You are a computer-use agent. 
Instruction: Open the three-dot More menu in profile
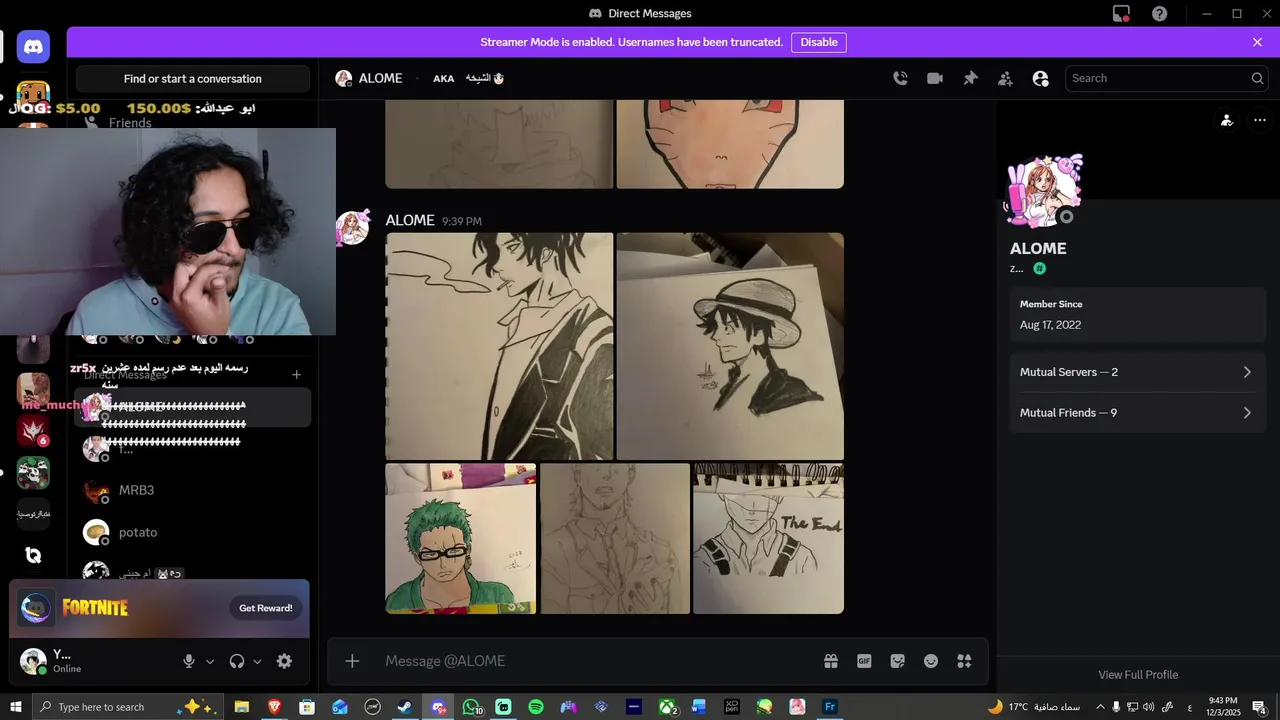coord(1260,120)
